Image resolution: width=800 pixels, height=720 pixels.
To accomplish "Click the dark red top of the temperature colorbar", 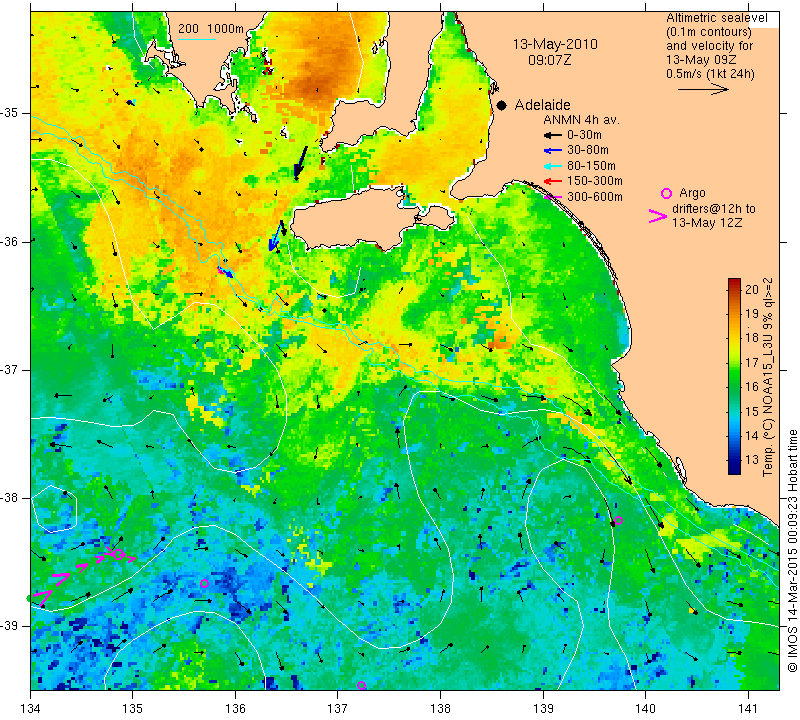I will 734,284.
